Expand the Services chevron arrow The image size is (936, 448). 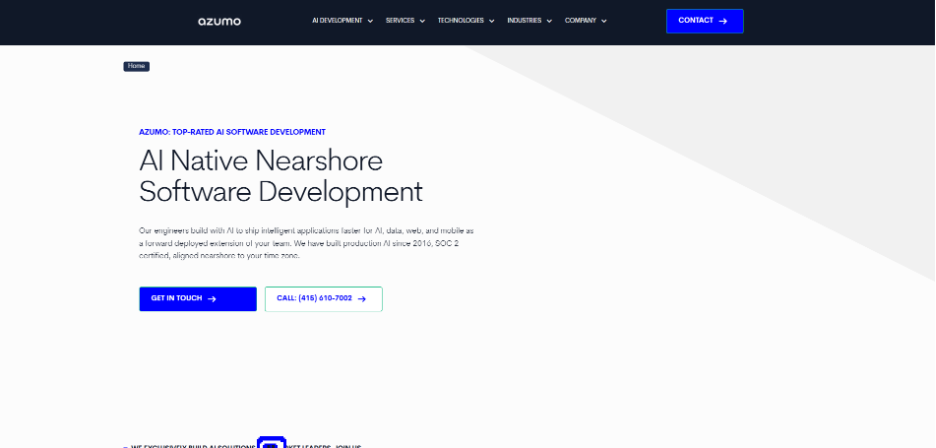pyautogui.click(x=422, y=21)
